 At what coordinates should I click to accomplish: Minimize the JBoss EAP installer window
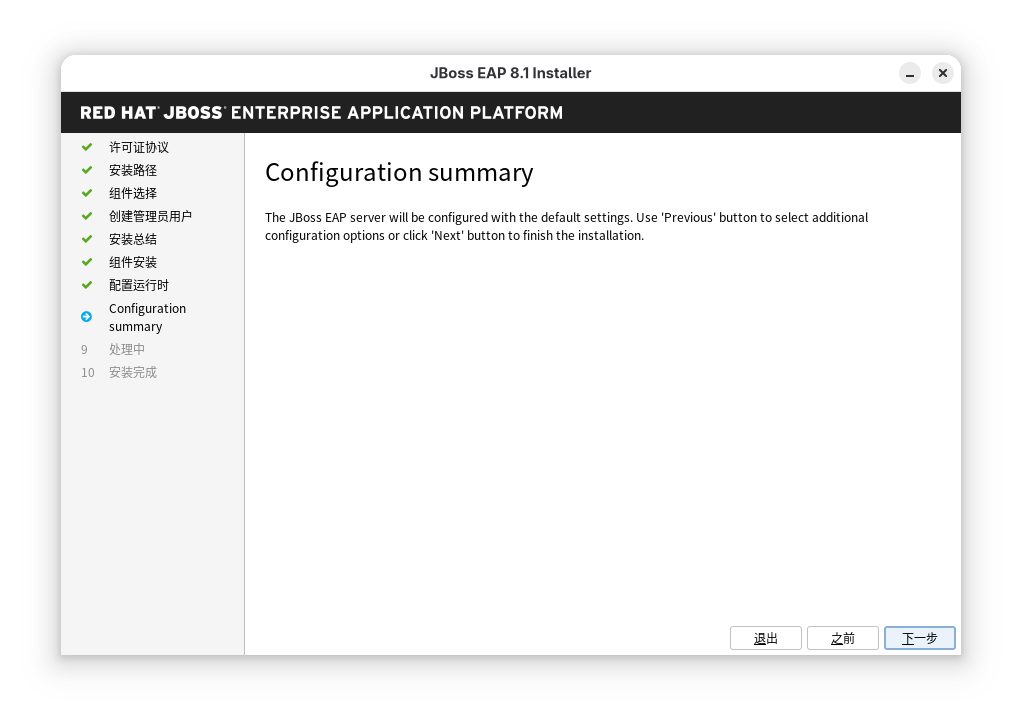point(910,73)
